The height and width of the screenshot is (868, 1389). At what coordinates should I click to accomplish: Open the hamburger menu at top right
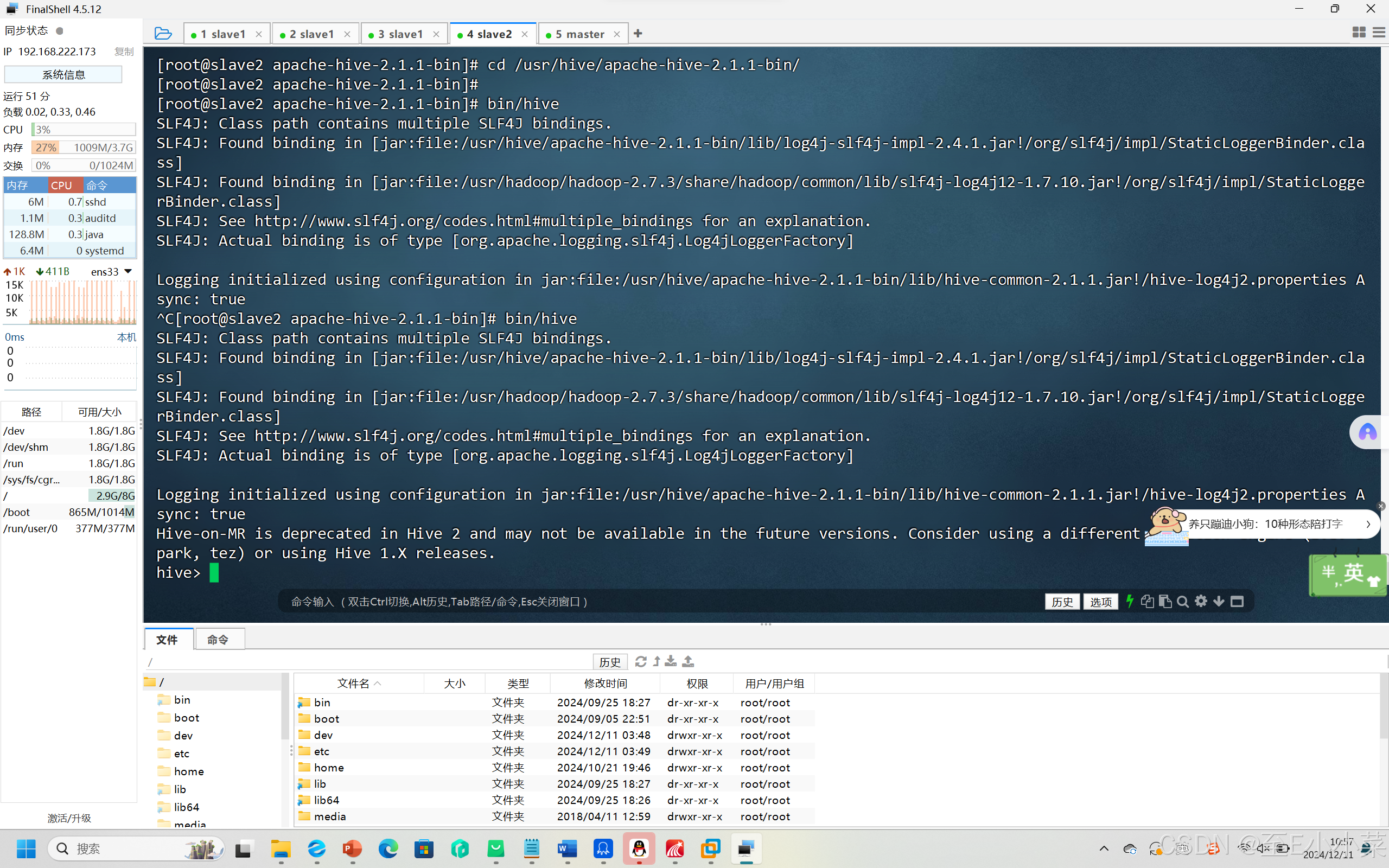point(1379,33)
